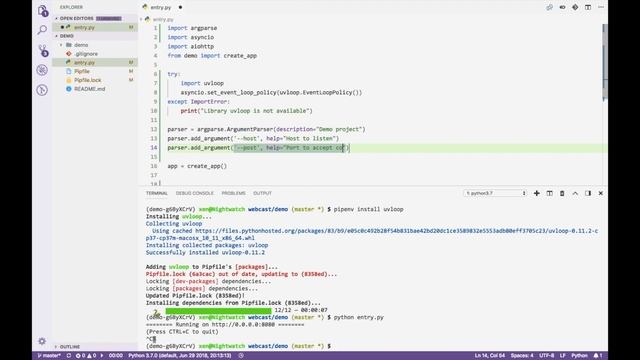Click the Spaces: 4 indentation setting
The width and height of the screenshot is (640, 360).
522,356
